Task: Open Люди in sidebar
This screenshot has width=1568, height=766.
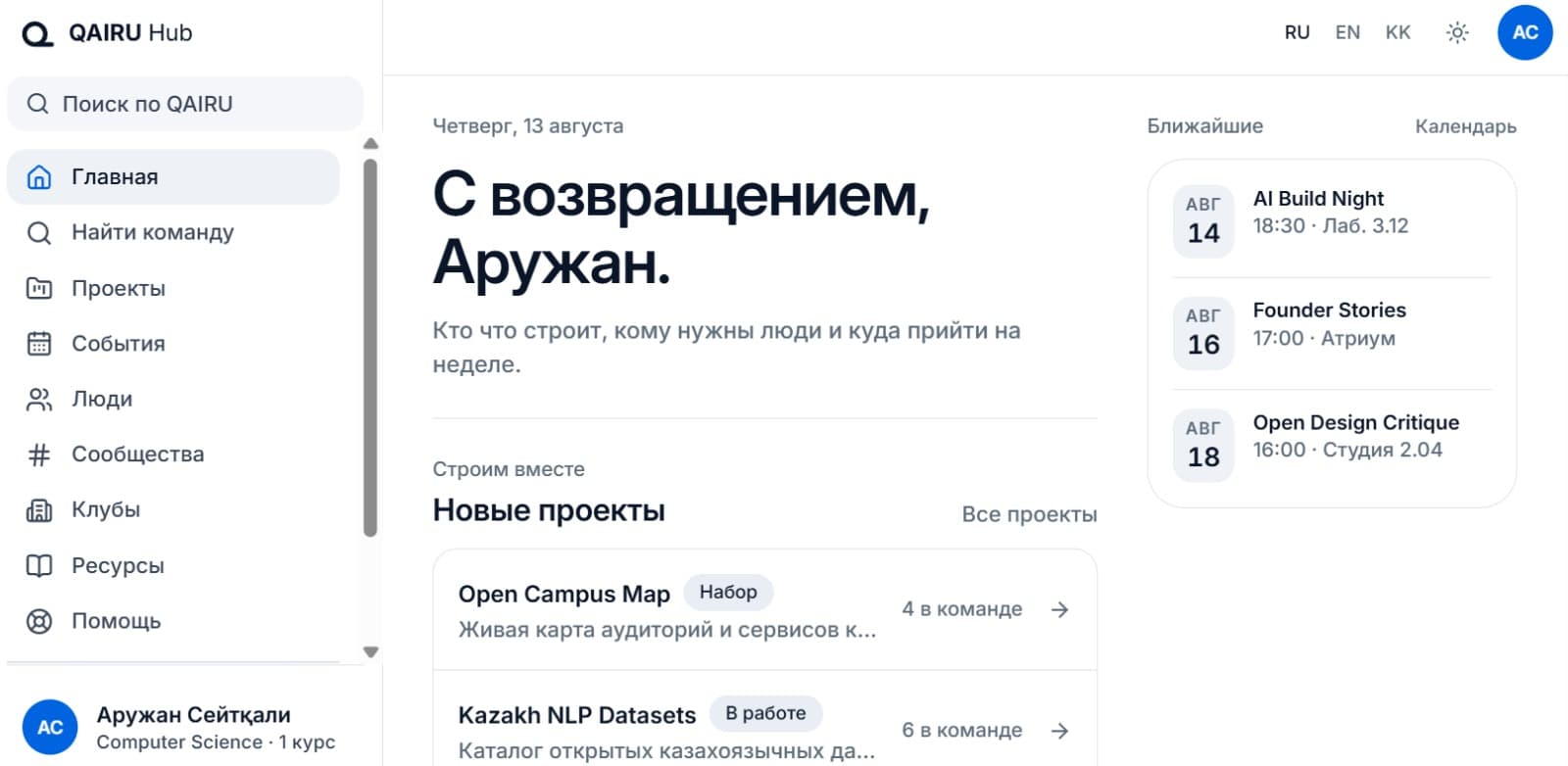Action: (x=173, y=399)
